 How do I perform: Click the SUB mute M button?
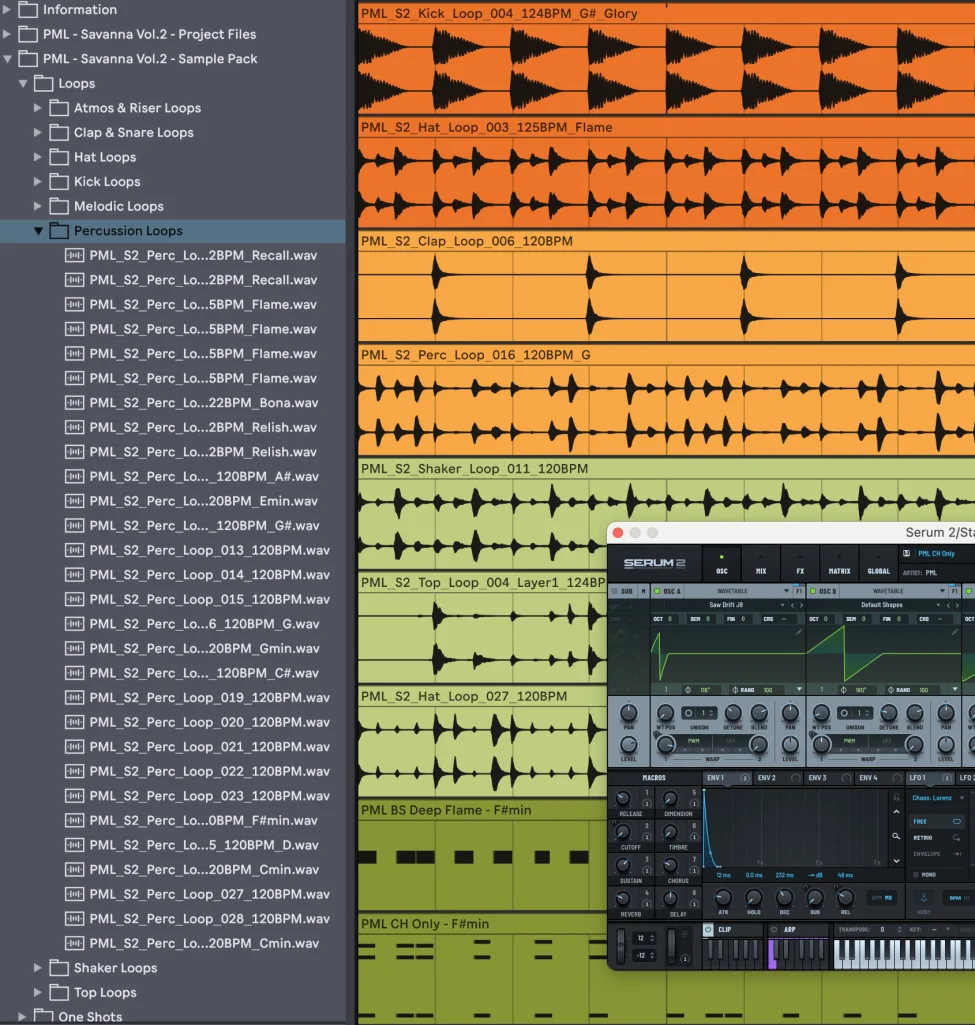643,591
